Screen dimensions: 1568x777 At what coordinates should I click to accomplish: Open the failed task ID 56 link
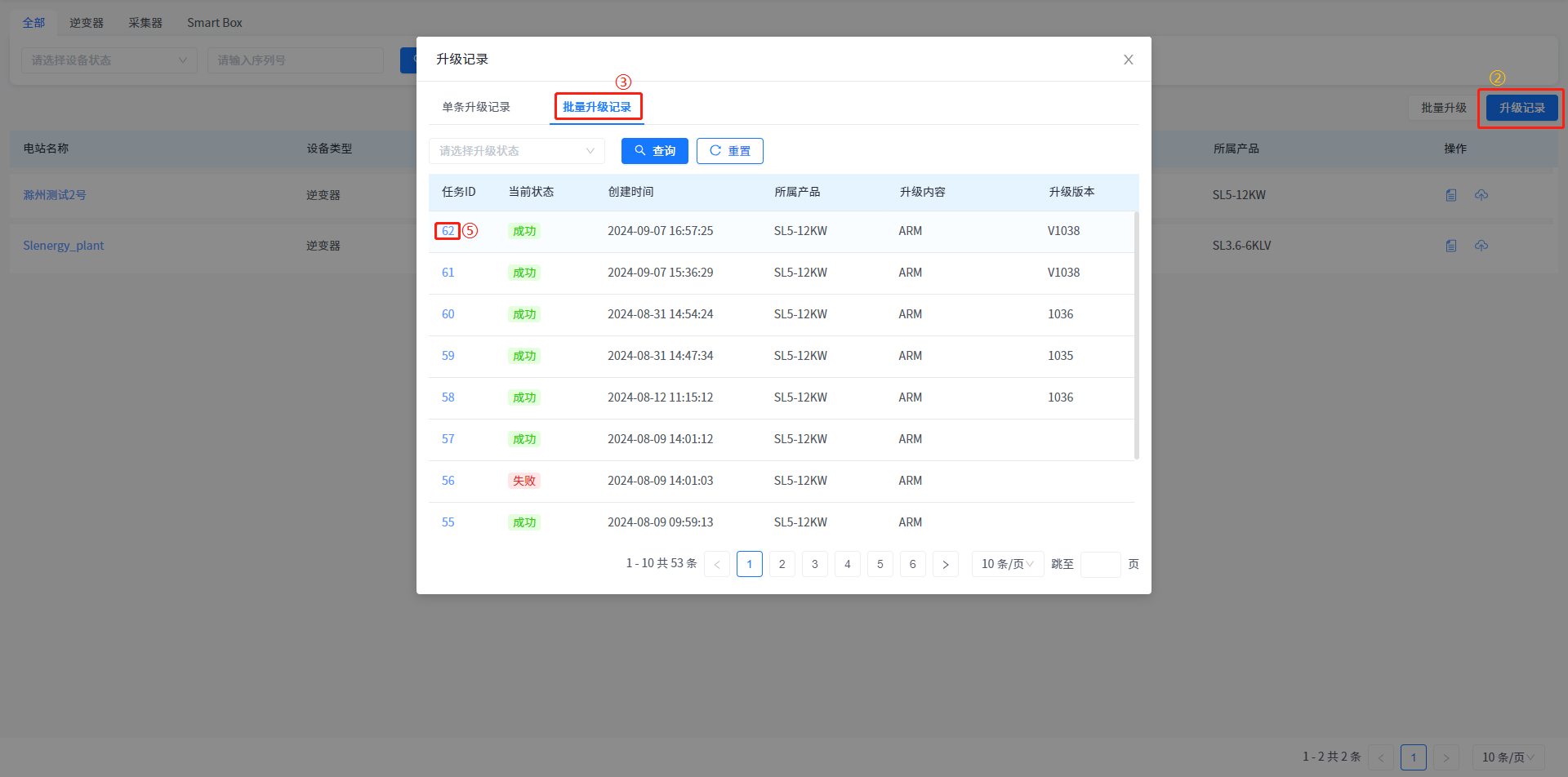448,481
